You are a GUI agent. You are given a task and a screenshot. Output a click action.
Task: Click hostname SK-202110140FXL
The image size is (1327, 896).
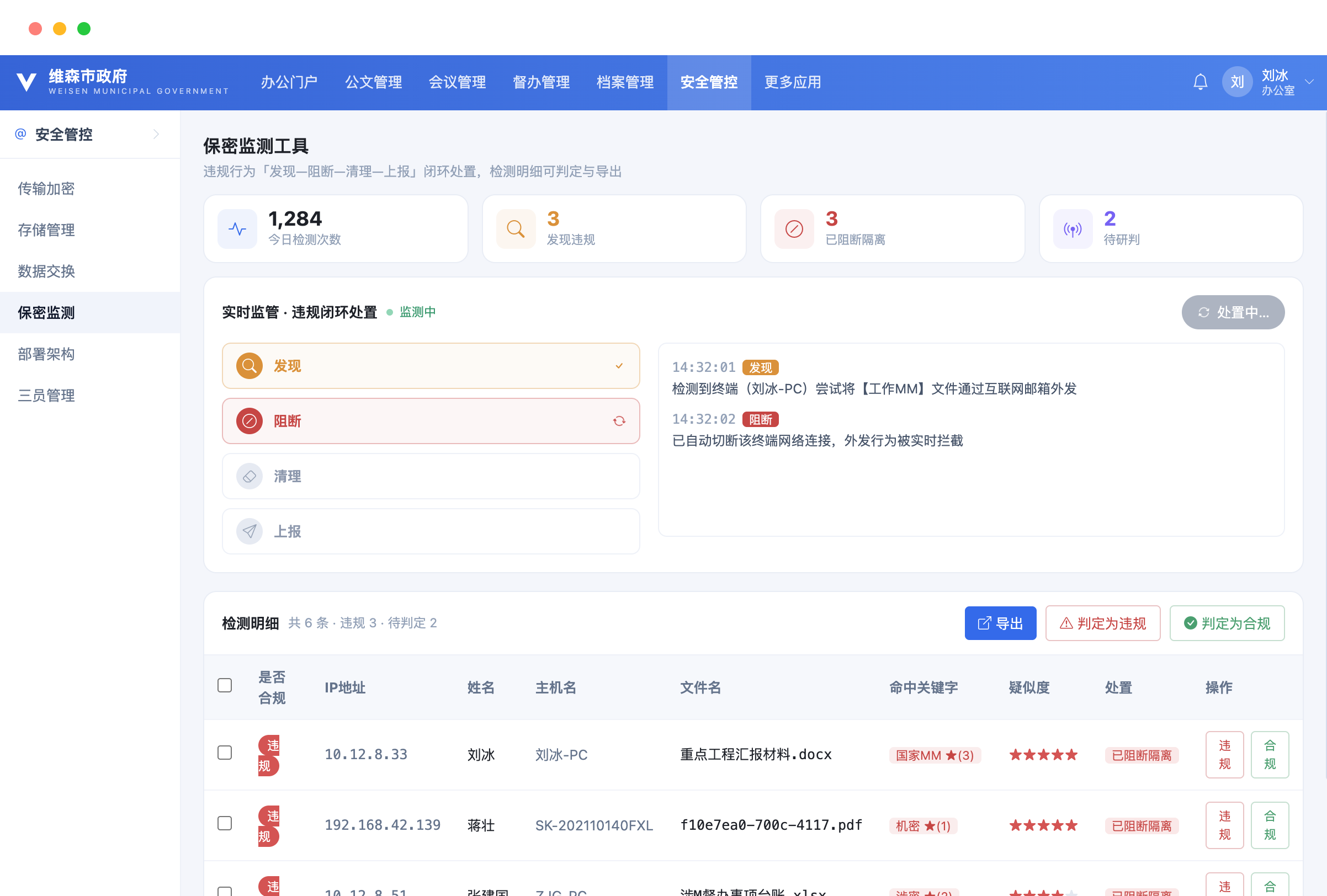tap(594, 825)
